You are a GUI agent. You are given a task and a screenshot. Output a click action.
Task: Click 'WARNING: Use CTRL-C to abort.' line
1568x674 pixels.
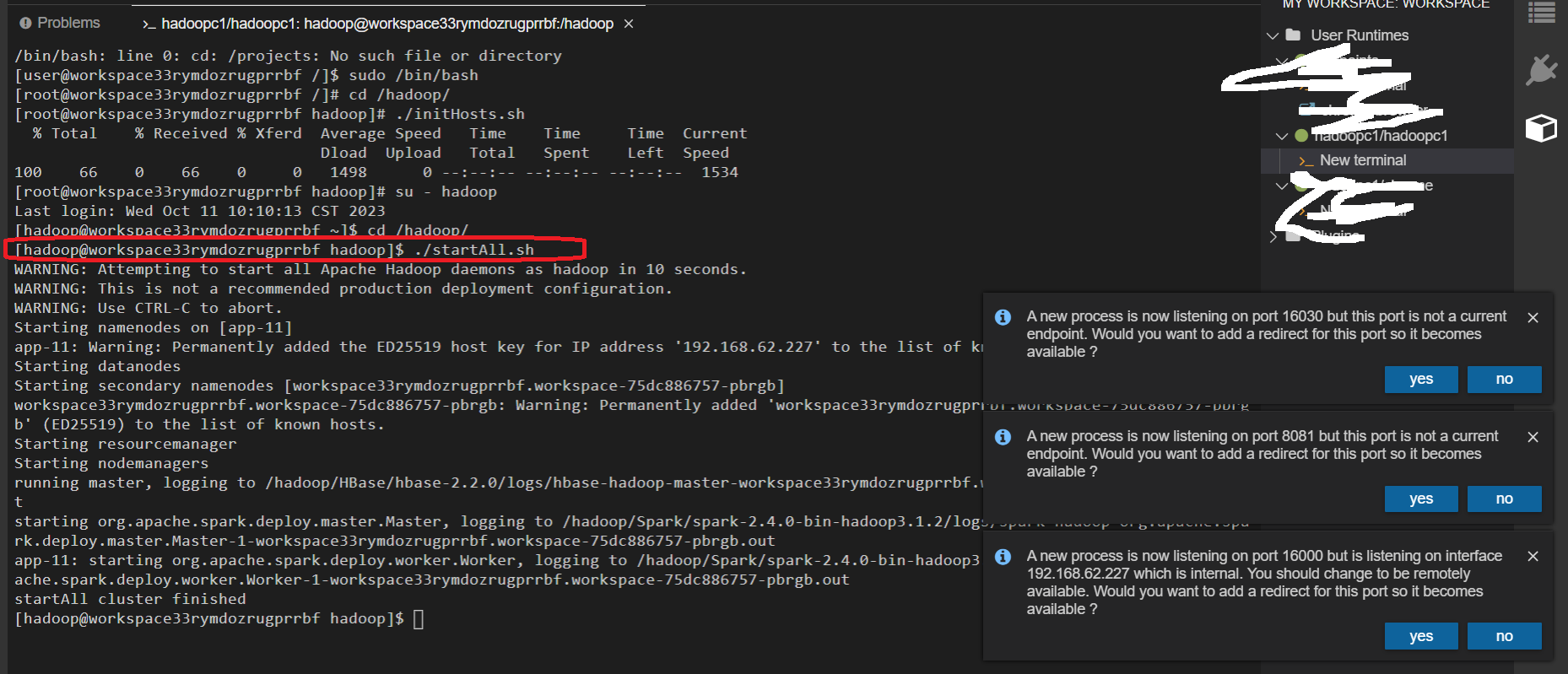[149, 308]
